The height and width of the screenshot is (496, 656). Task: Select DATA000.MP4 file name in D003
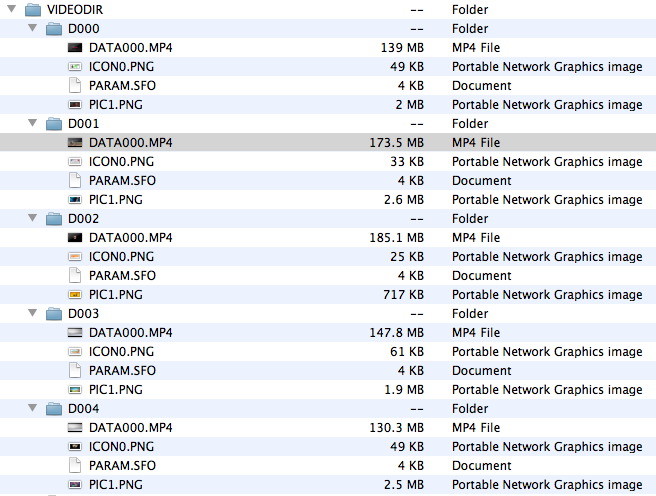point(131,332)
